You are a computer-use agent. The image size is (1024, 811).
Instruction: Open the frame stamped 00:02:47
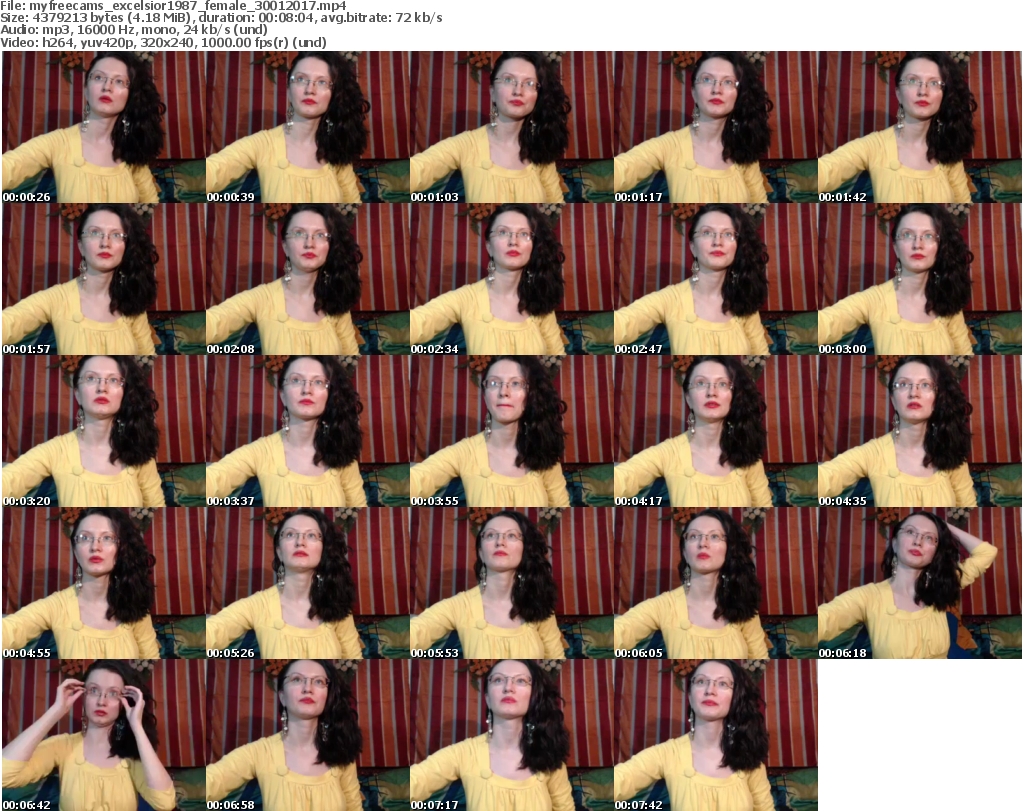(716, 279)
